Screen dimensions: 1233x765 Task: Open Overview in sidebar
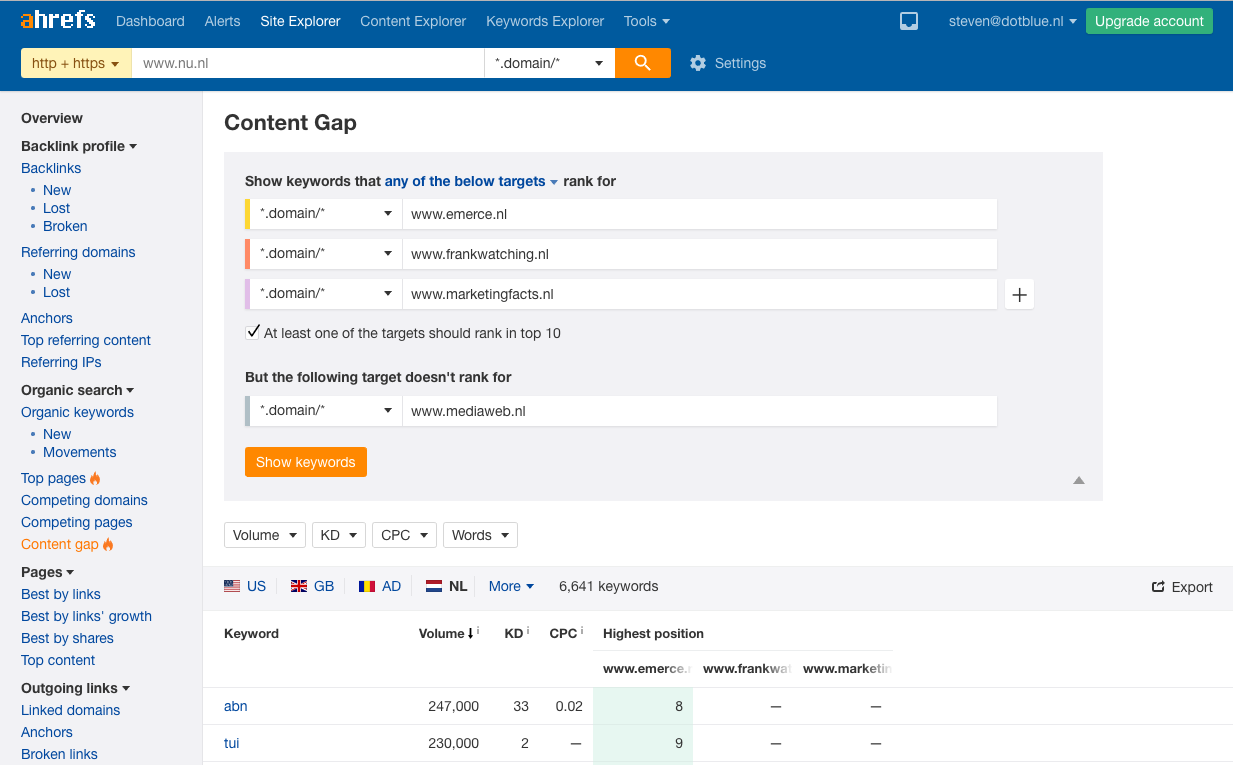click(x=52, y=118)
